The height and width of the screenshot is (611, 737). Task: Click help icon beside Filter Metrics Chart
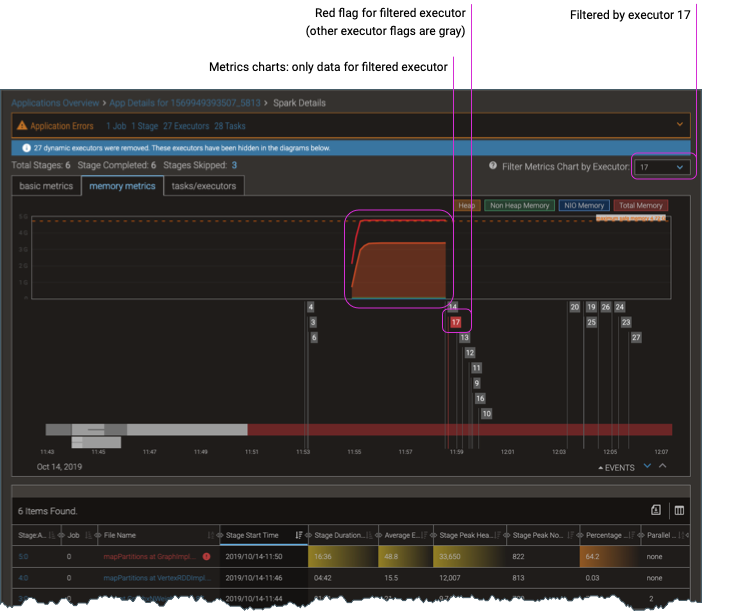tap(493, 165)
